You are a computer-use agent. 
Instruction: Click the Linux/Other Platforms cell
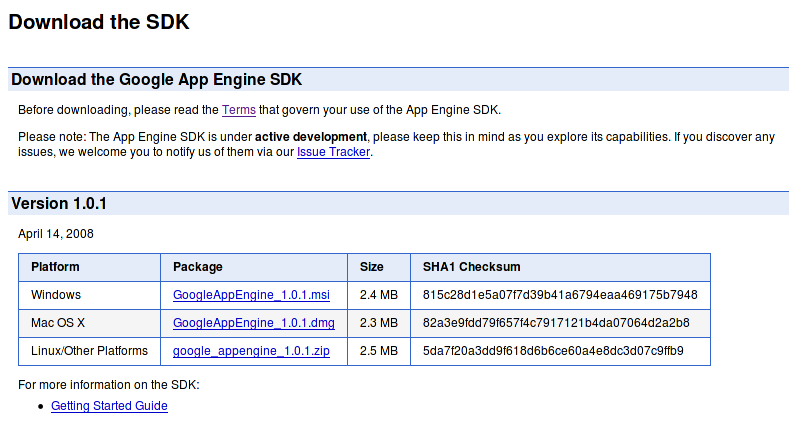click(90, 351)
